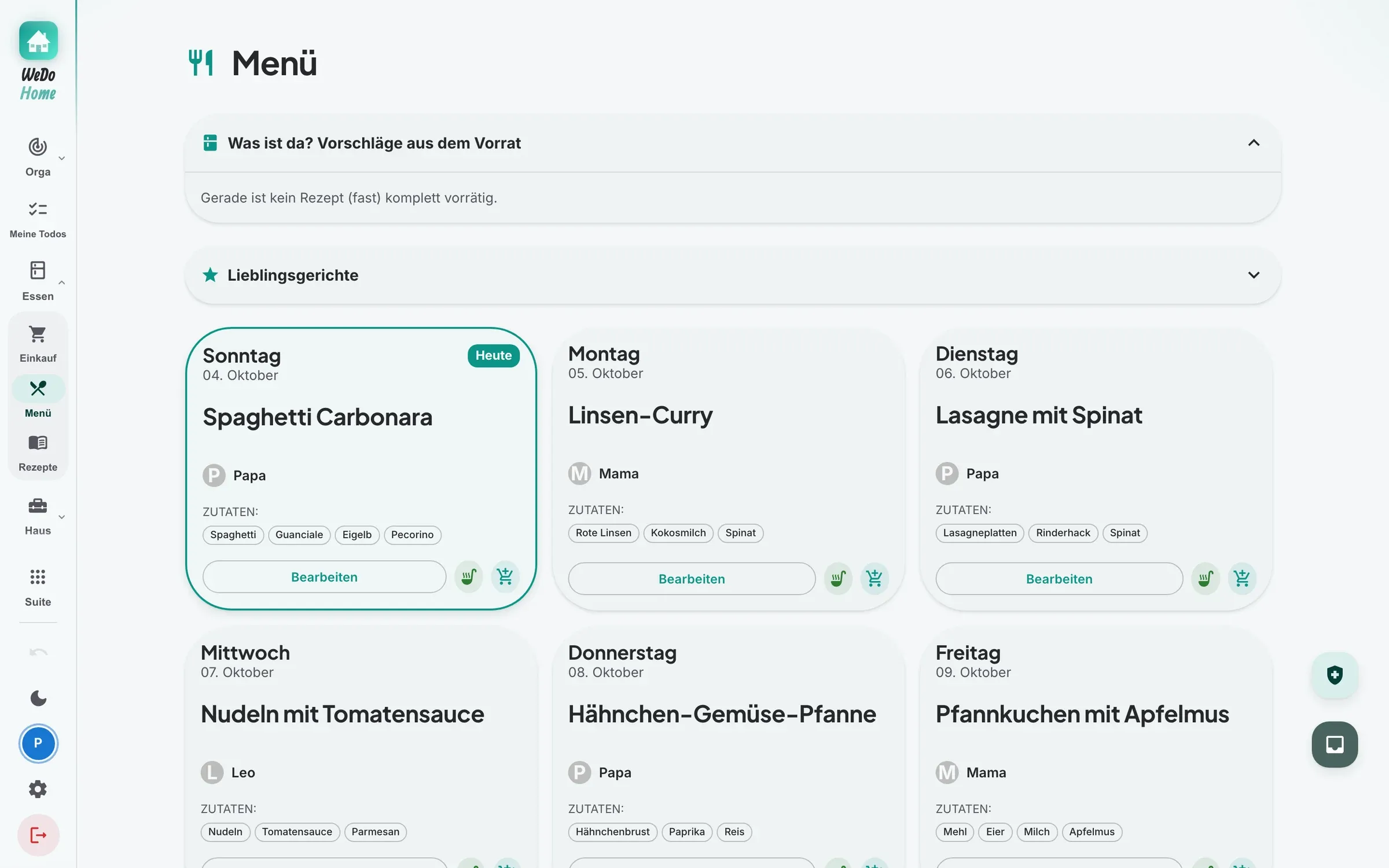Collapse the Vorschläge aus dem Vorrat panel
This screenshot has width=1389, height=868.
(1254, 143)
